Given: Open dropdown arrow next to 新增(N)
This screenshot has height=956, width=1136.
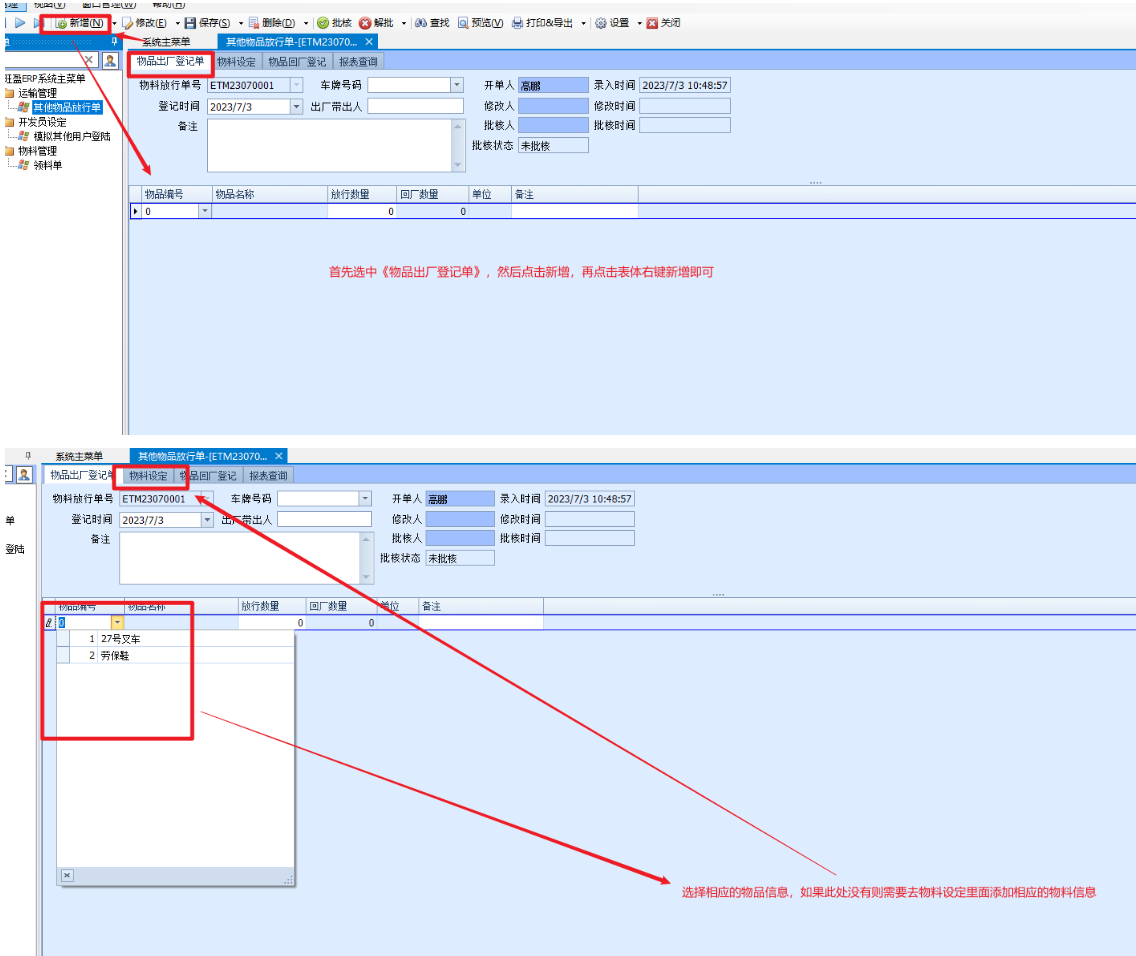Looking at the screenshot, I should coord(114,24).
